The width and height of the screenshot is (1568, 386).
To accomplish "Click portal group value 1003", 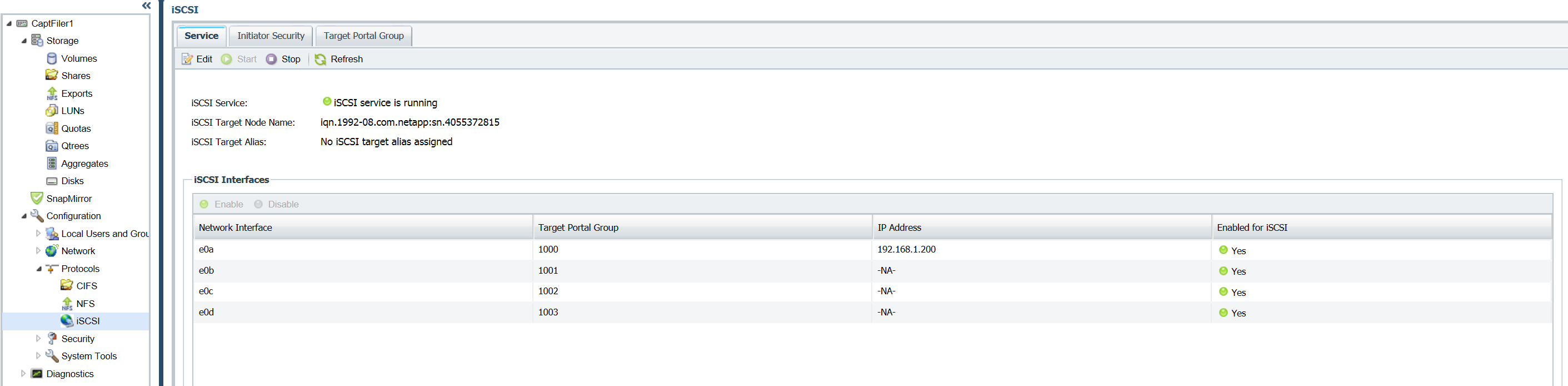I will [548, 313].
